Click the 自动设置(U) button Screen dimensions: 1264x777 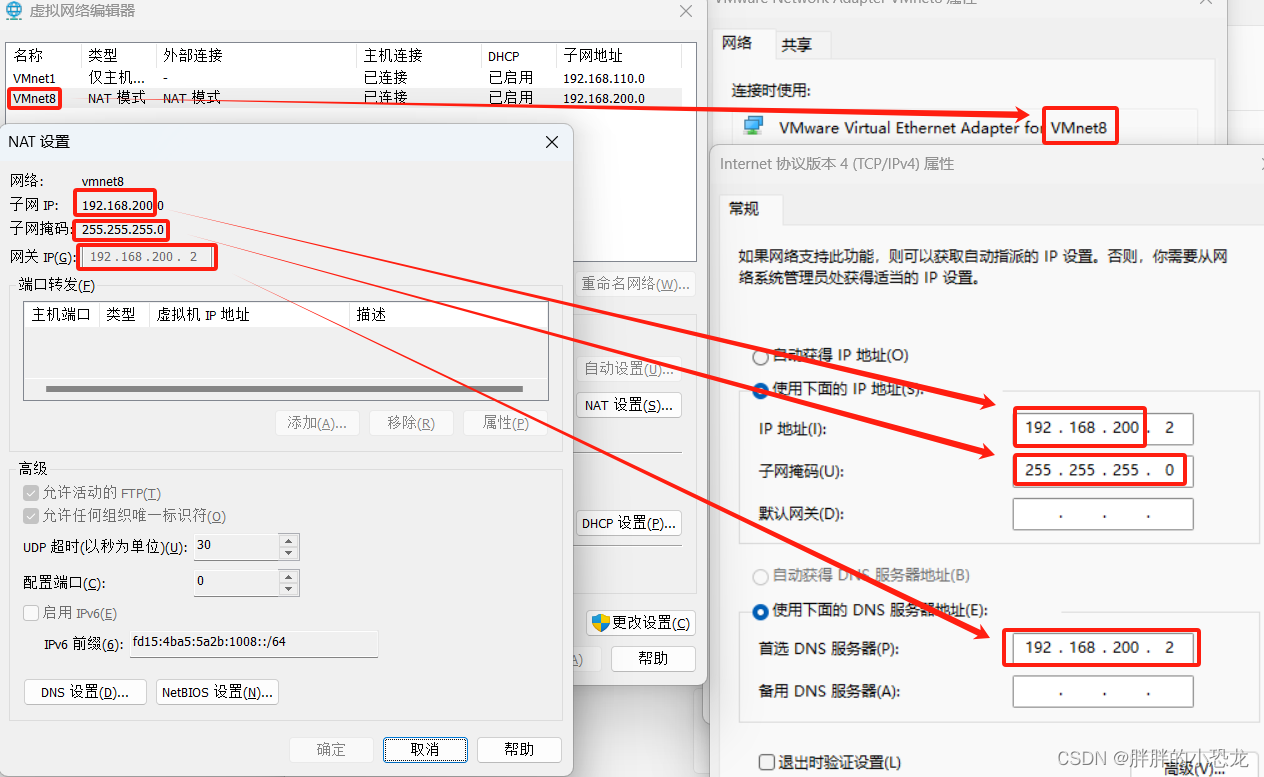click(x=629, y=369)
